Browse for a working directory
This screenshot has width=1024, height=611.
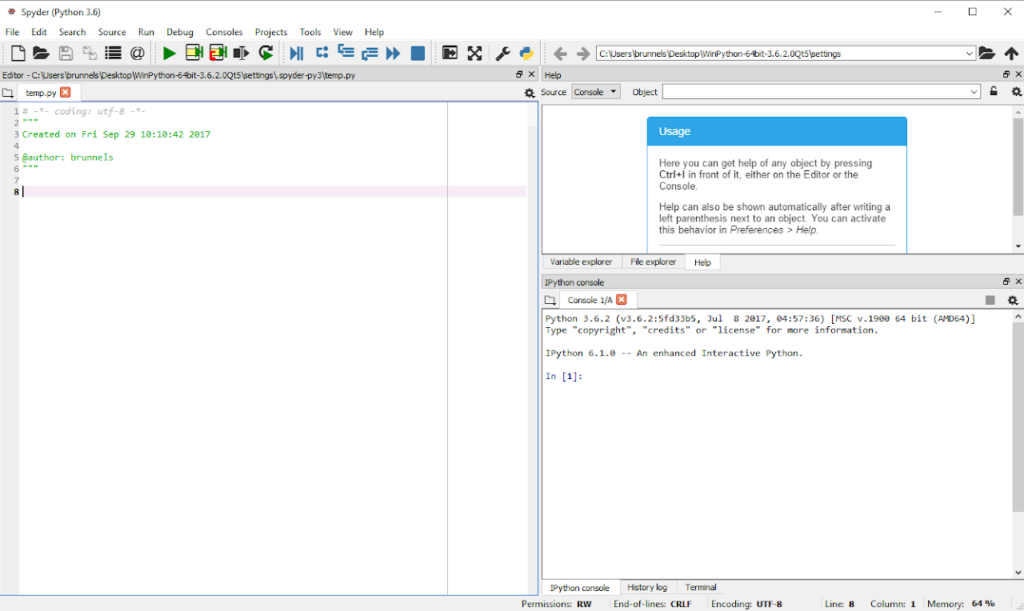[987, 53]
